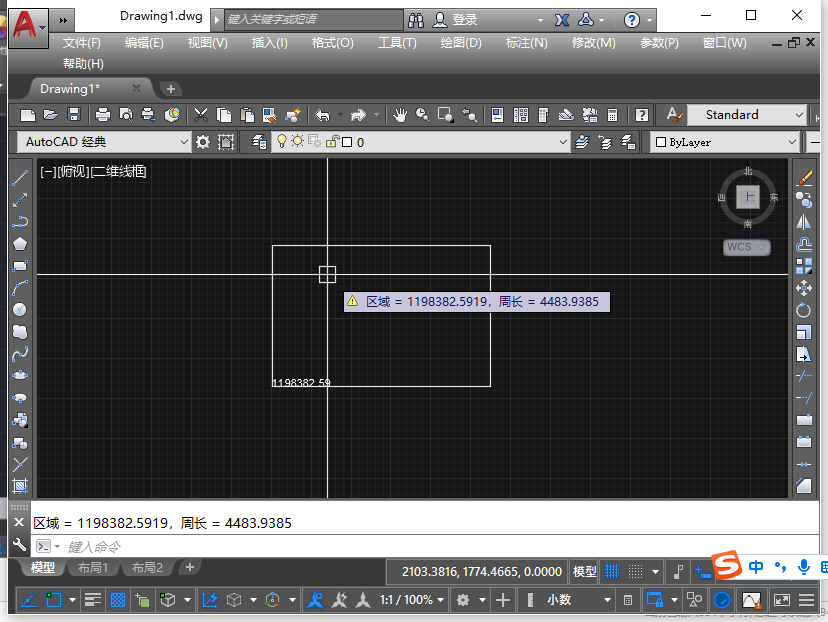Open the status bar customization menu icon
Viewport: 828px width, 622px height.
pyautogui.click(x=806, y=600)
